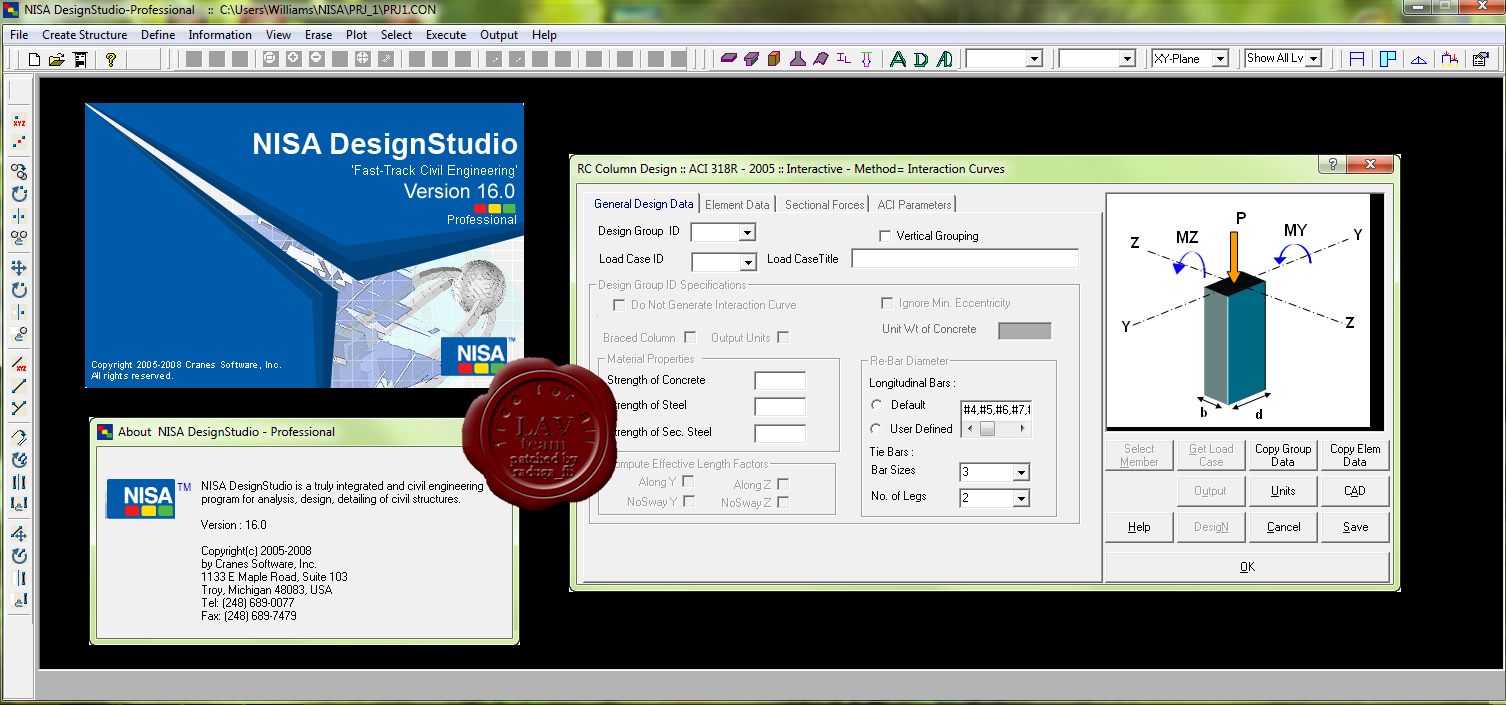Screen dimensions: 1506x705
Task: Click the red dots node icon in left toolbar
Action: click(x=19, y=143)
